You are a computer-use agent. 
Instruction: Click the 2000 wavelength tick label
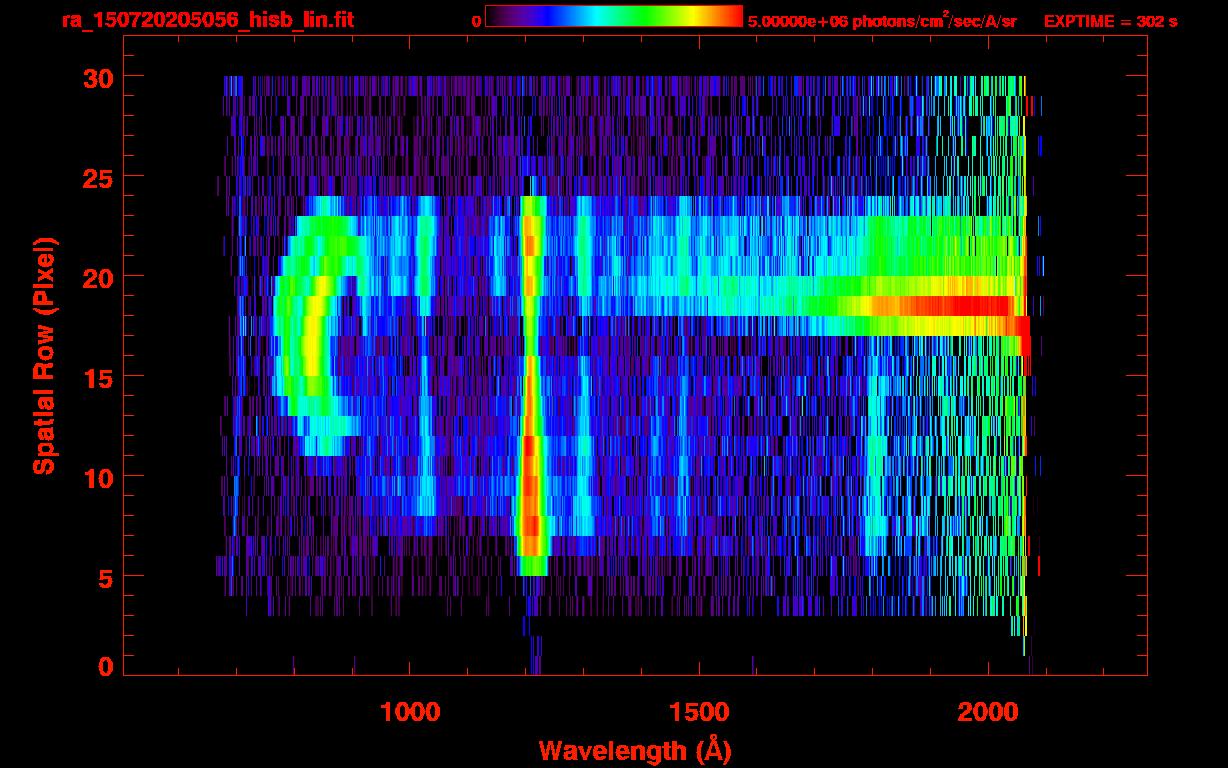click(x=987, y=712)
